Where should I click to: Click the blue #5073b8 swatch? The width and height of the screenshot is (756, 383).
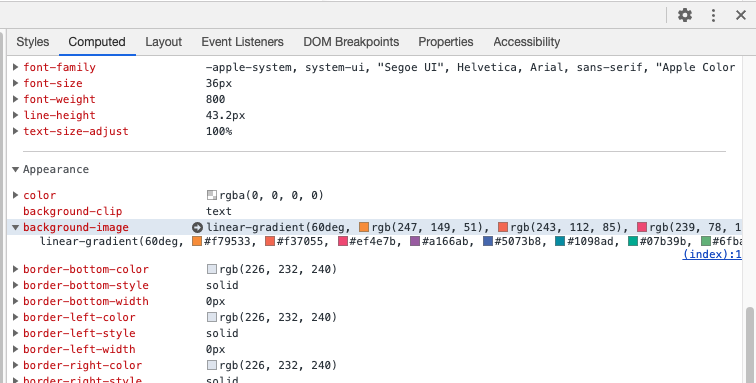pos(488,241)
